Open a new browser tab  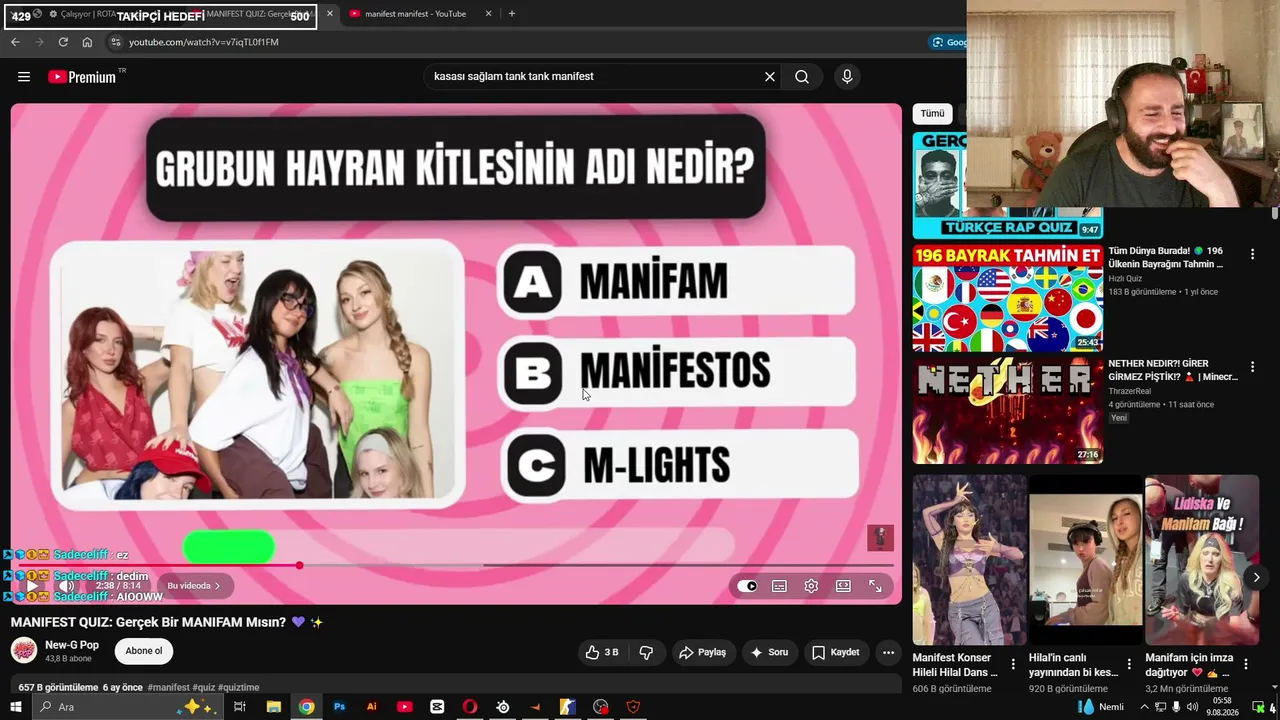(x=512, y=14)
